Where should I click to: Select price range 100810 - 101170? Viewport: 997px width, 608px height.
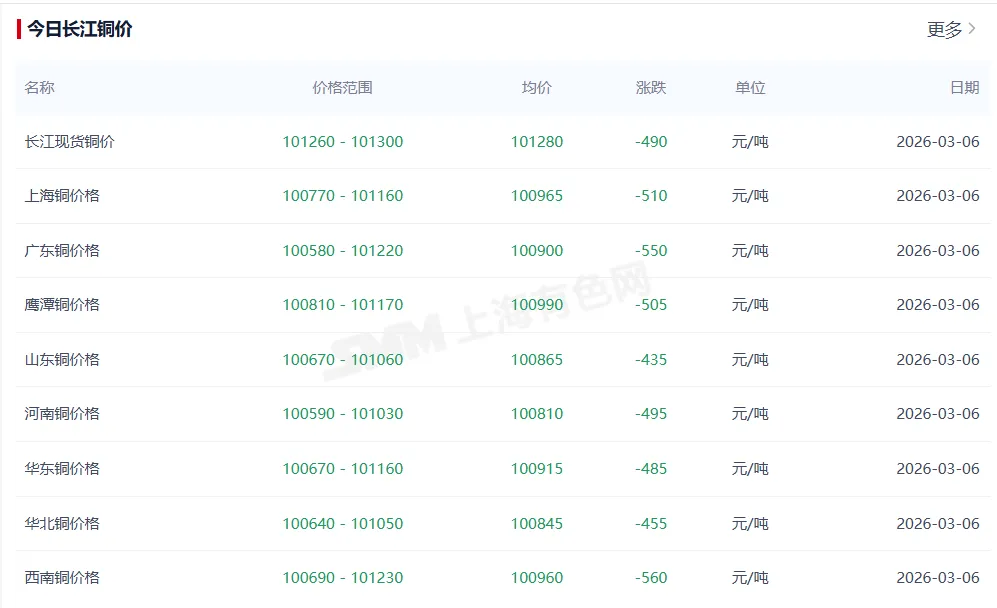pos(343,305)
